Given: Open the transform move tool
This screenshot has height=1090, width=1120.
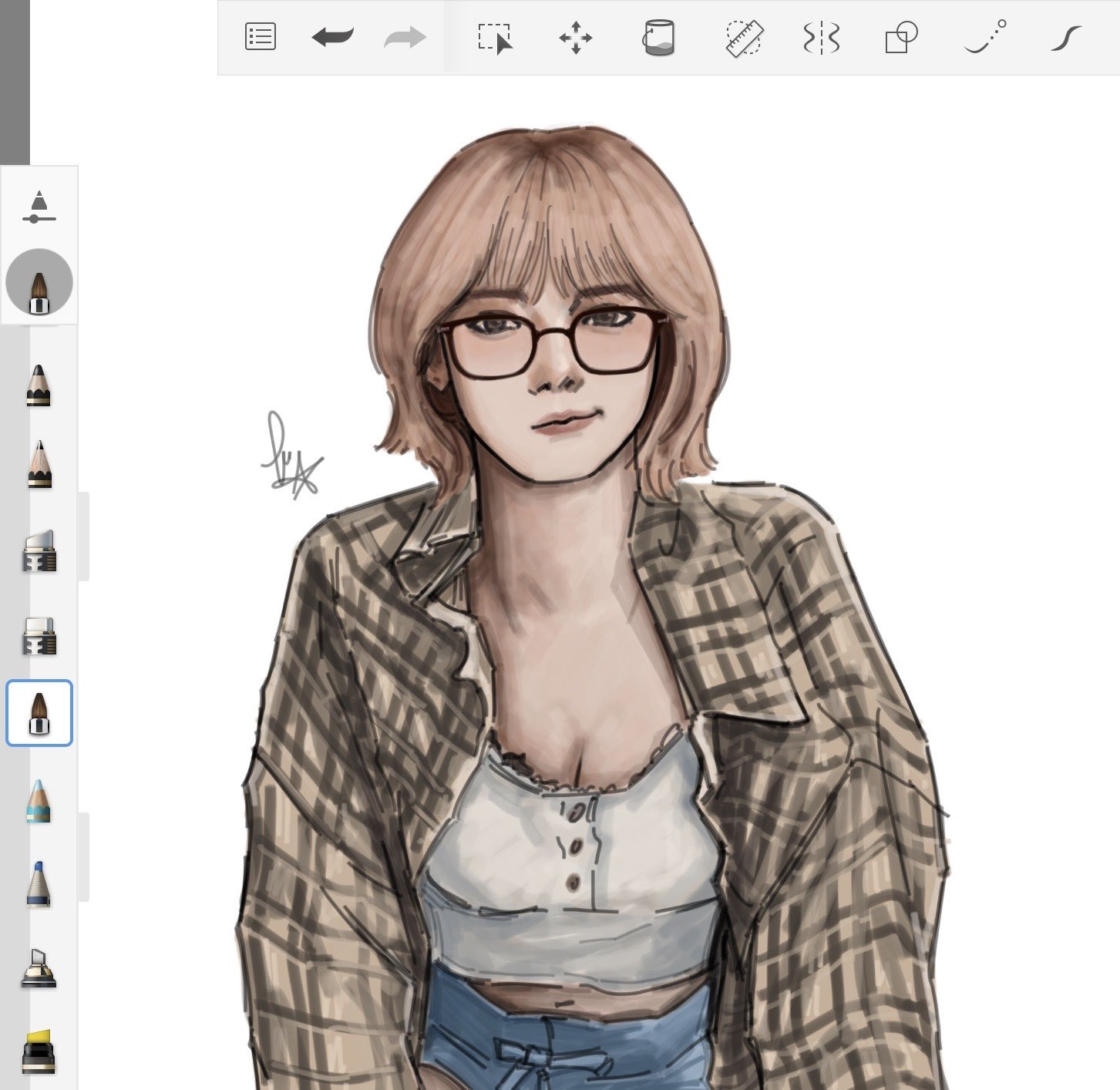Looking at the screenshot, I should tap(576, 38).
